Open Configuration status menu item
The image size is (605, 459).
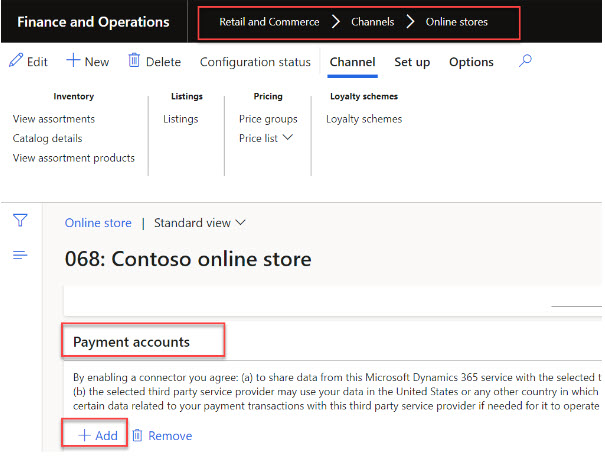255,62
